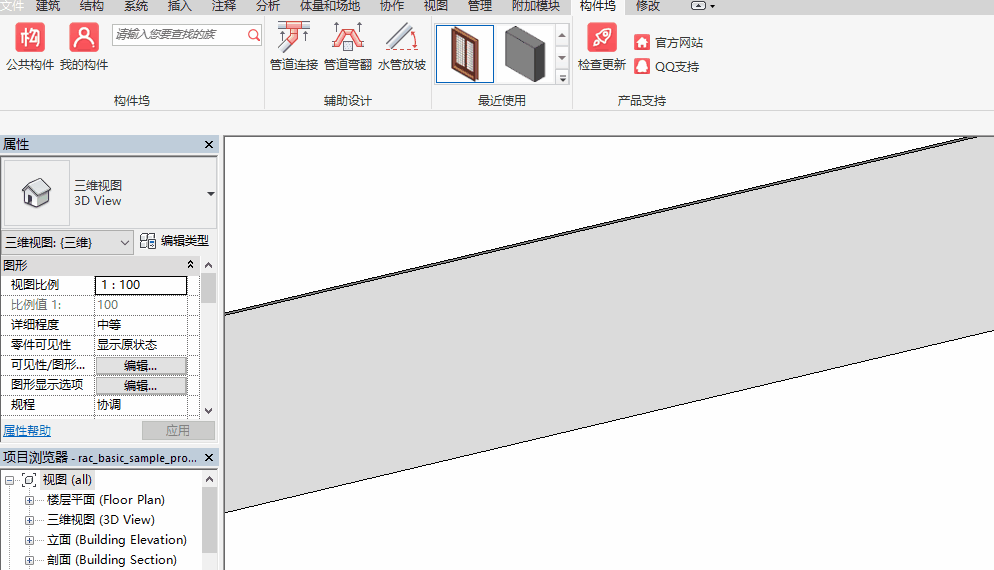Select 视图 (all) tree item
Viewport: 994px width, 570px height.
point(67,480)
